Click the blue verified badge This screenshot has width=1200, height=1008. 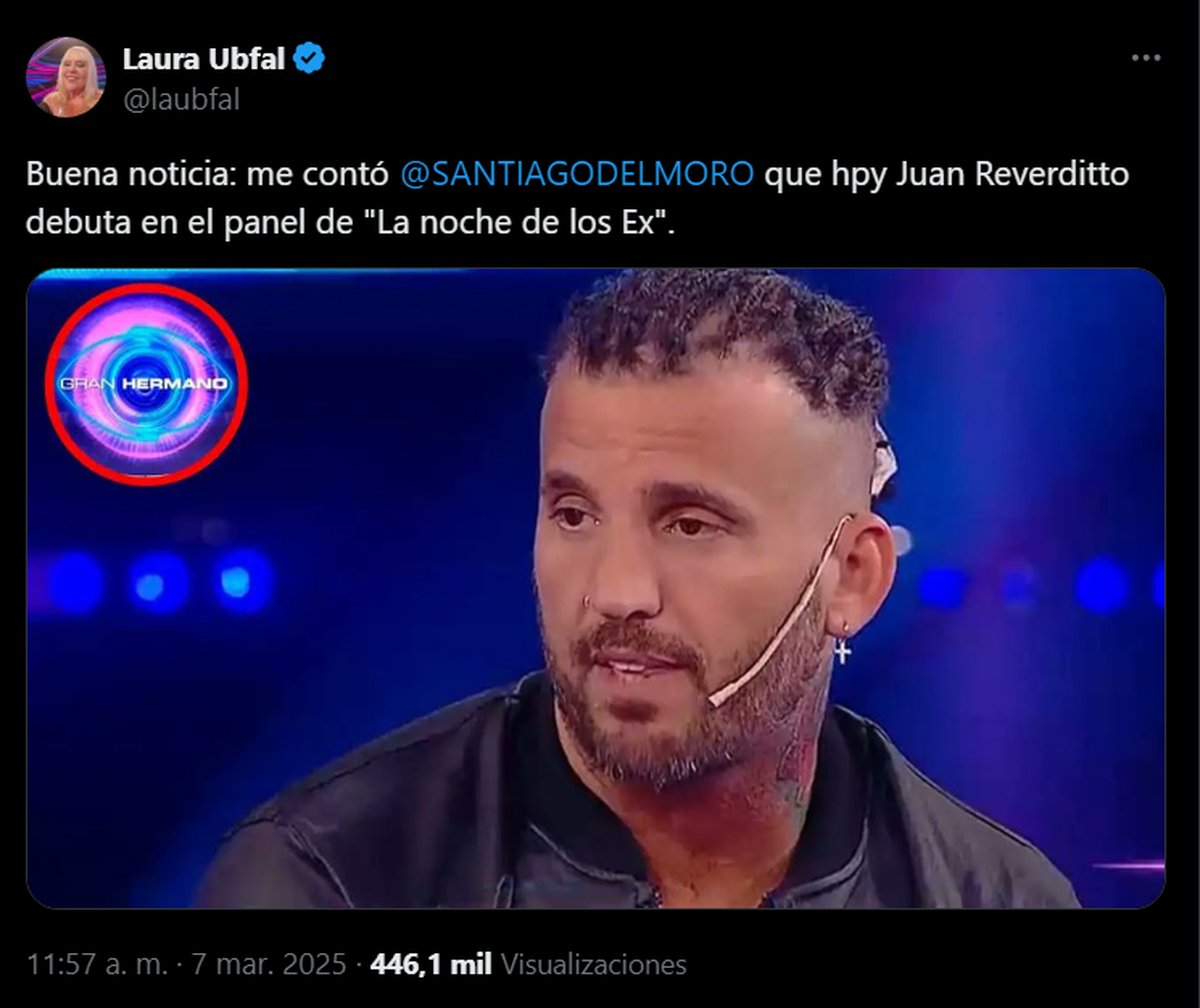click(x=311, y=60)
